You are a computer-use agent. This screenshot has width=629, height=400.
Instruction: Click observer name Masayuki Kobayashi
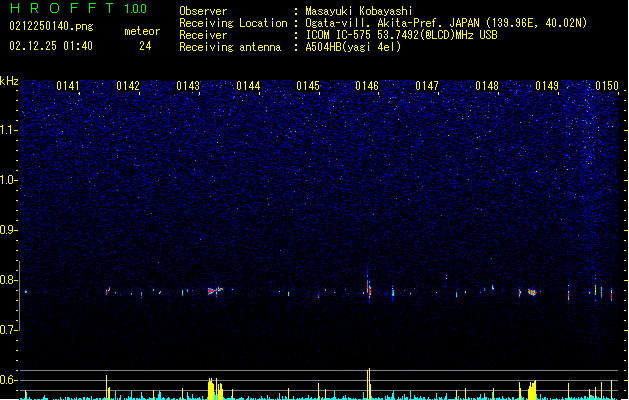coord(359,11)
